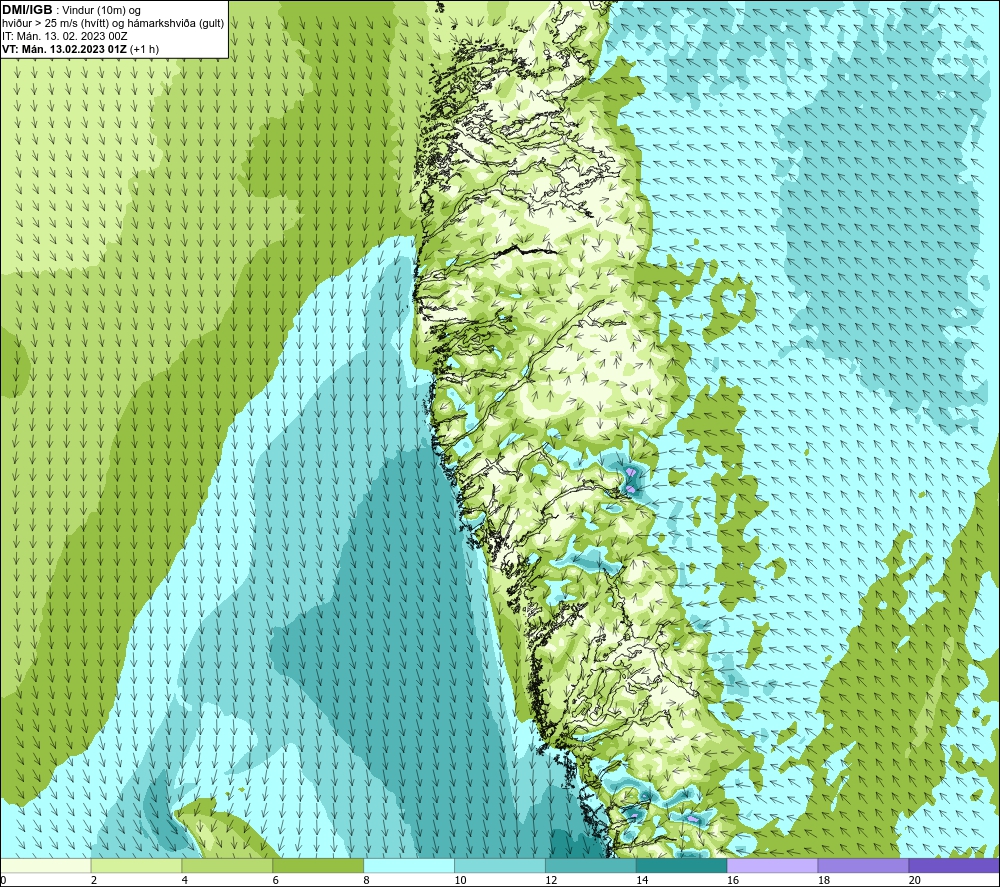Select the 18–20 purple legend swatch

864,865
